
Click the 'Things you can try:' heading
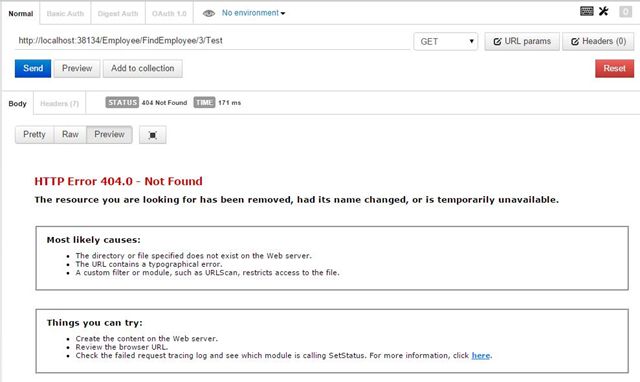pyautogui.click(x=95, y=323)
